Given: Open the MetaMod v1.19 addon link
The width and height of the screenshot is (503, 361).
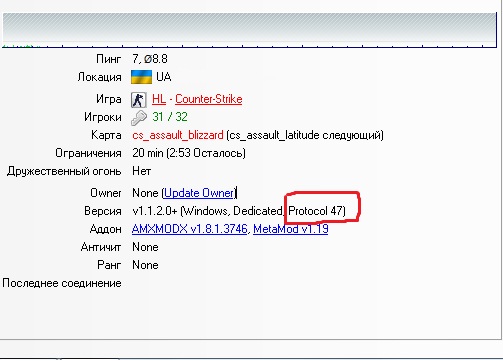Looking at the screenshot, I should pos(291,229).
